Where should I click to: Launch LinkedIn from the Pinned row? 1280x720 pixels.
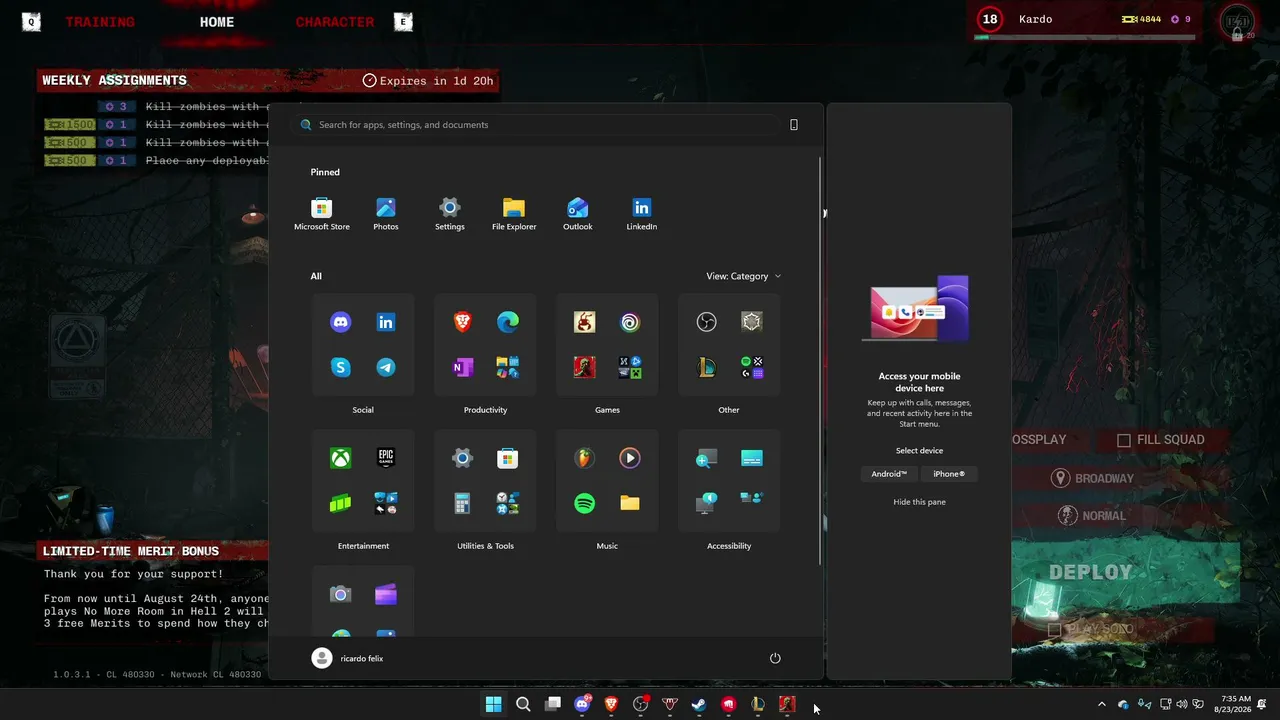click(x=642, y=213)
